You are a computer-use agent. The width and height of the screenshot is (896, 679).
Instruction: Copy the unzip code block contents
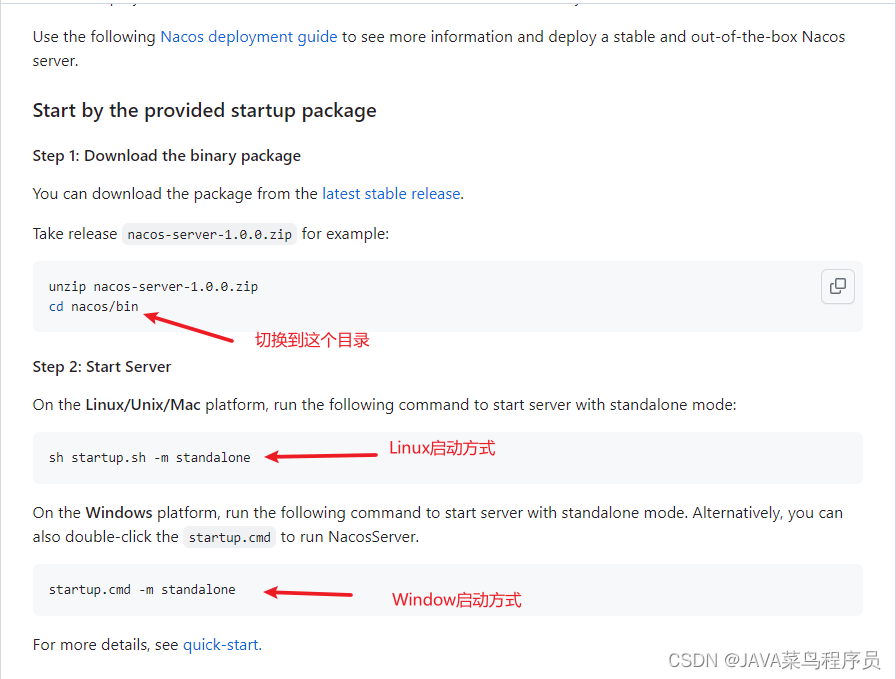(x=838, y=286)
